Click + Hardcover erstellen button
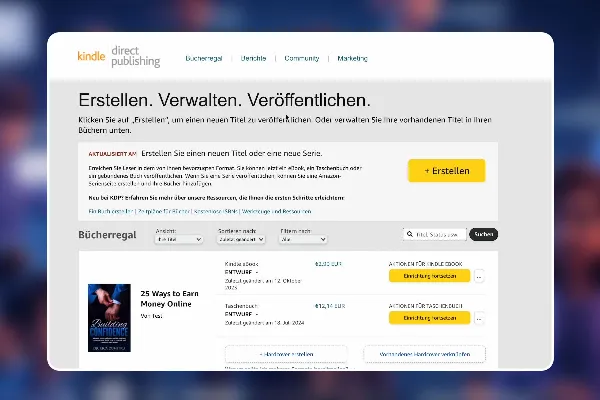Screen dimensions: 600x400 coord(286,354)
